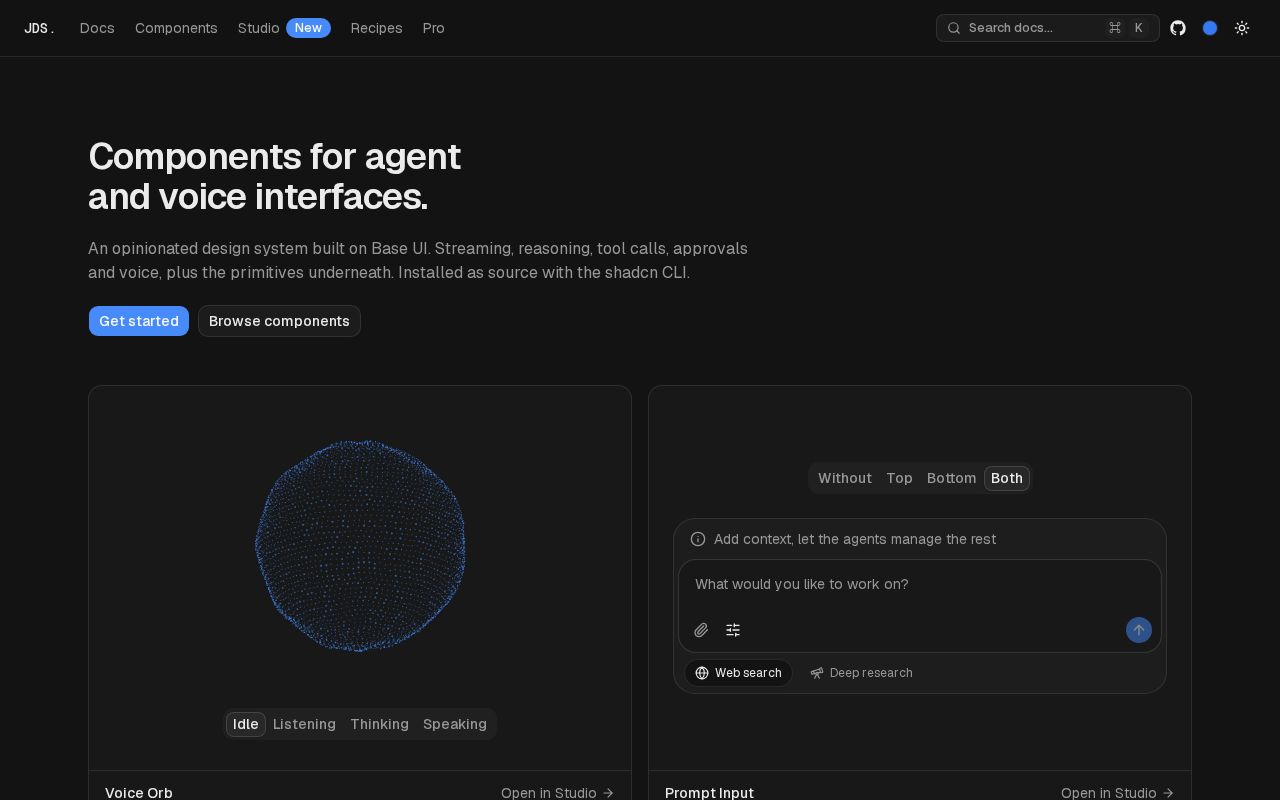Open the Pro nav item
The image size is (1280, 800).
tap(434, 28)
